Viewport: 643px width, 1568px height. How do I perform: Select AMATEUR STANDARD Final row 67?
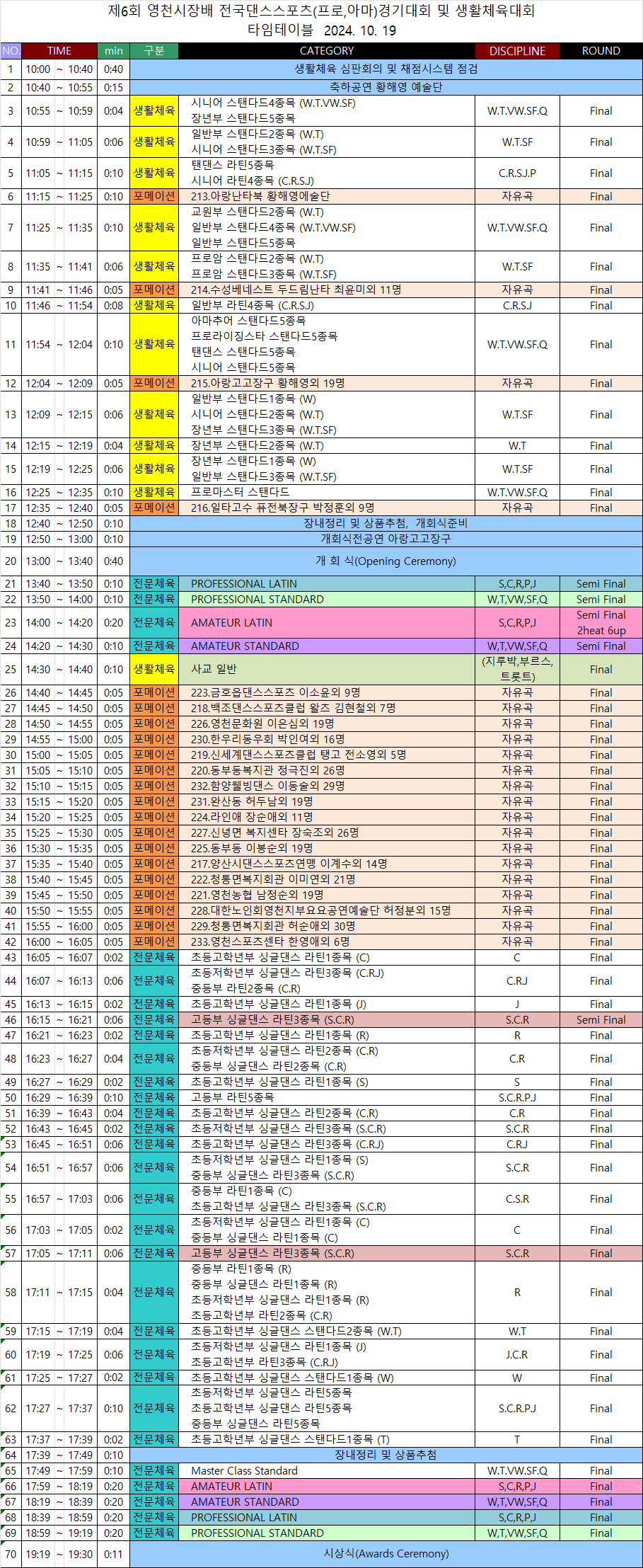coord(321,1502)
